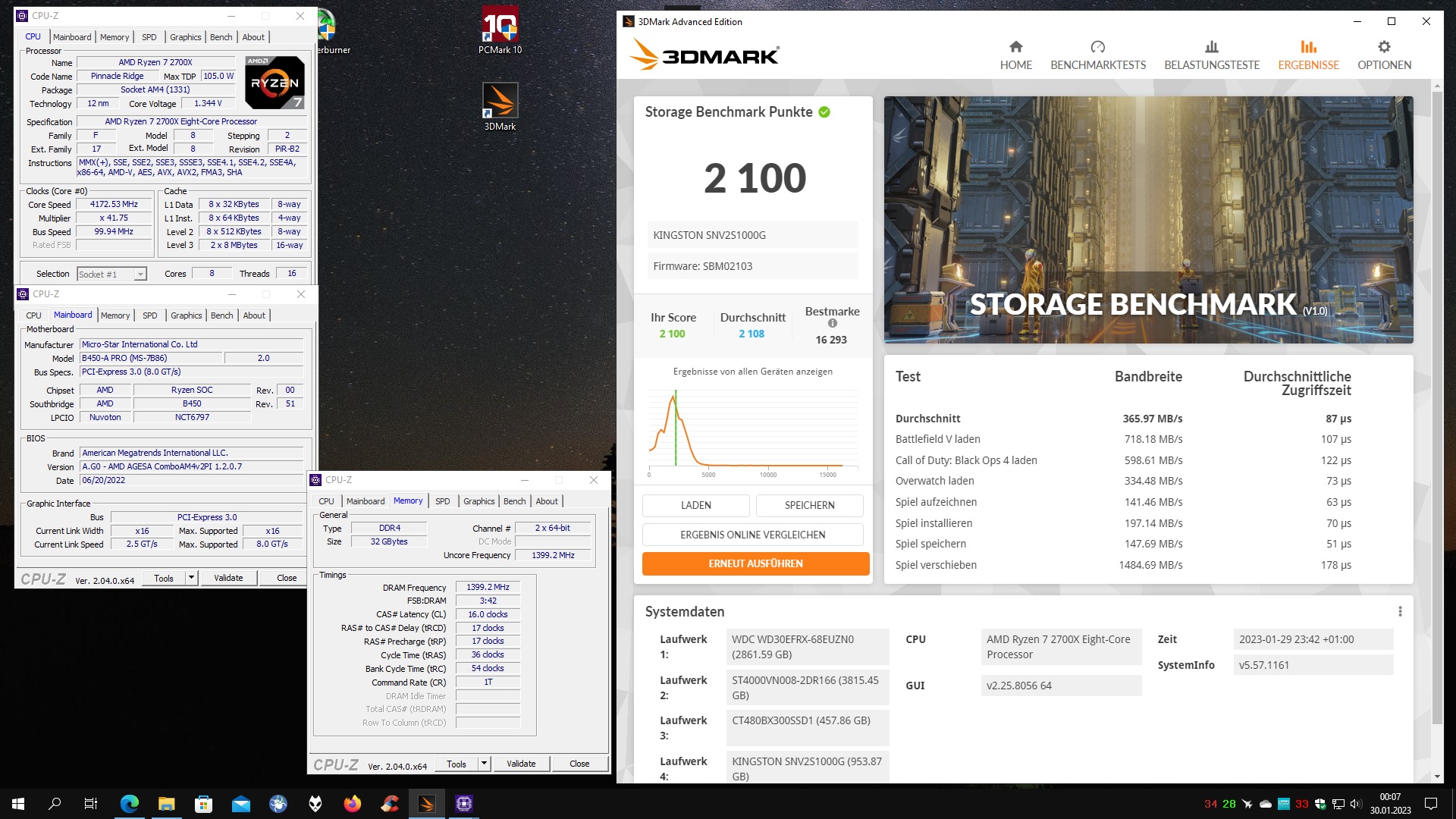Open BENCHMARKTESTS gauge icon in 3DMark

[x=1097, y=46]
